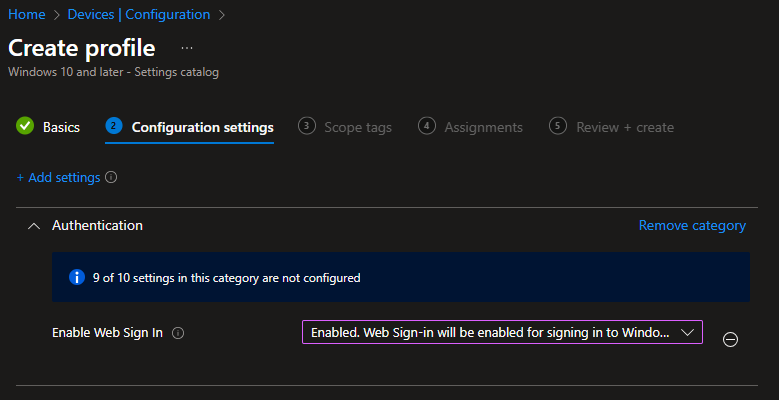Click the info icon next to Add settings
Image resolution: width=779 pixels, height=400 pixels.
click(111, 177)
